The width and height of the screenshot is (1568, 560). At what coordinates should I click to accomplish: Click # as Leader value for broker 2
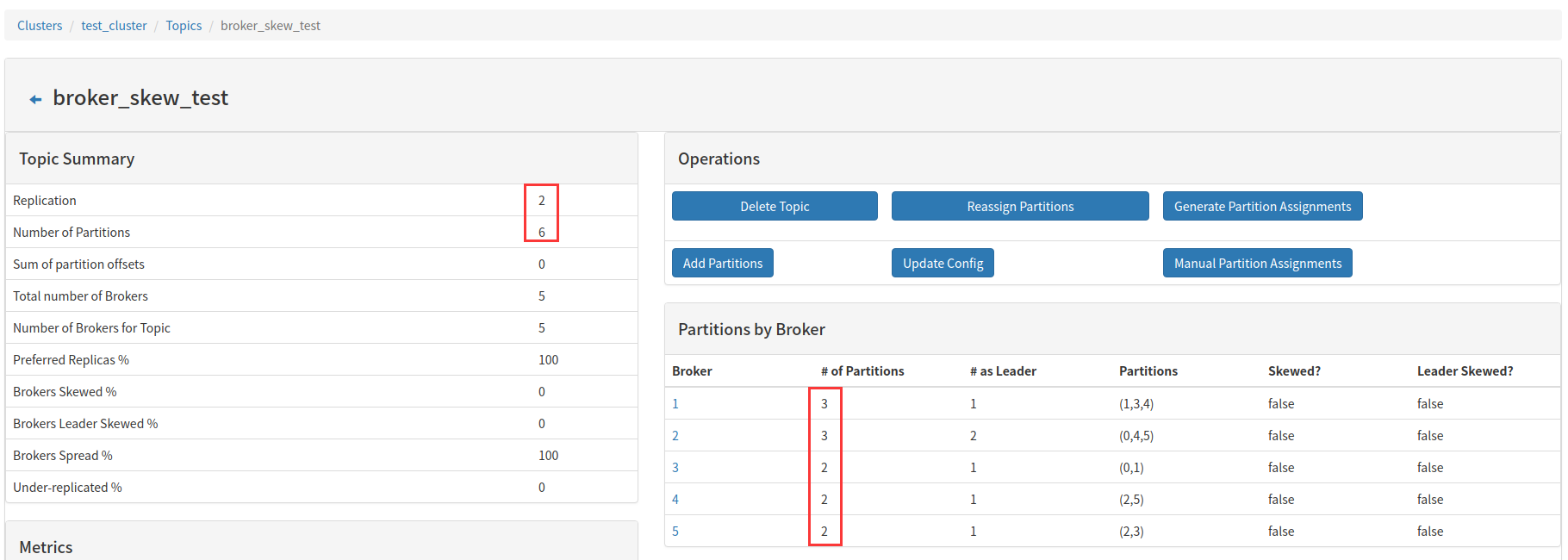point(974,435)
